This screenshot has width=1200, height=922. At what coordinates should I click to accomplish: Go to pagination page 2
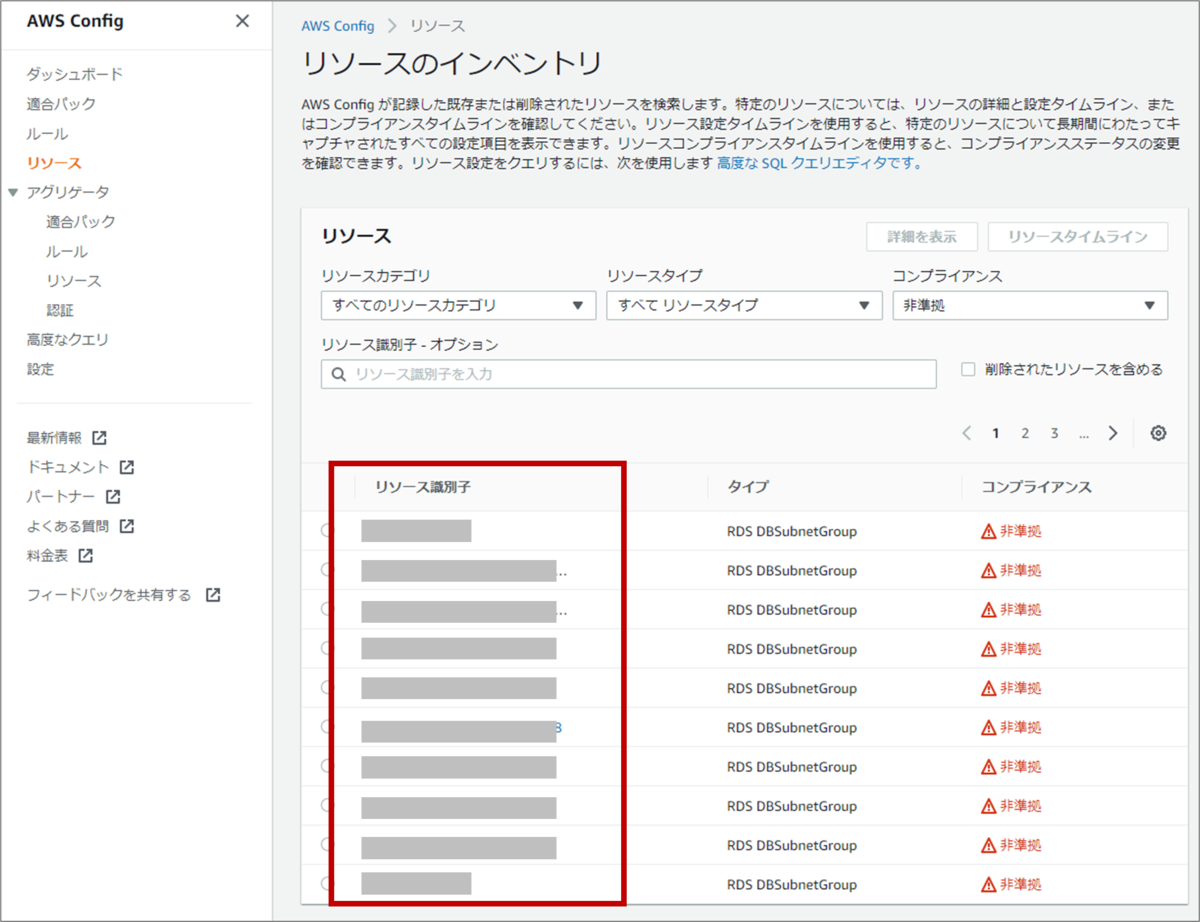pos(1025,434)
